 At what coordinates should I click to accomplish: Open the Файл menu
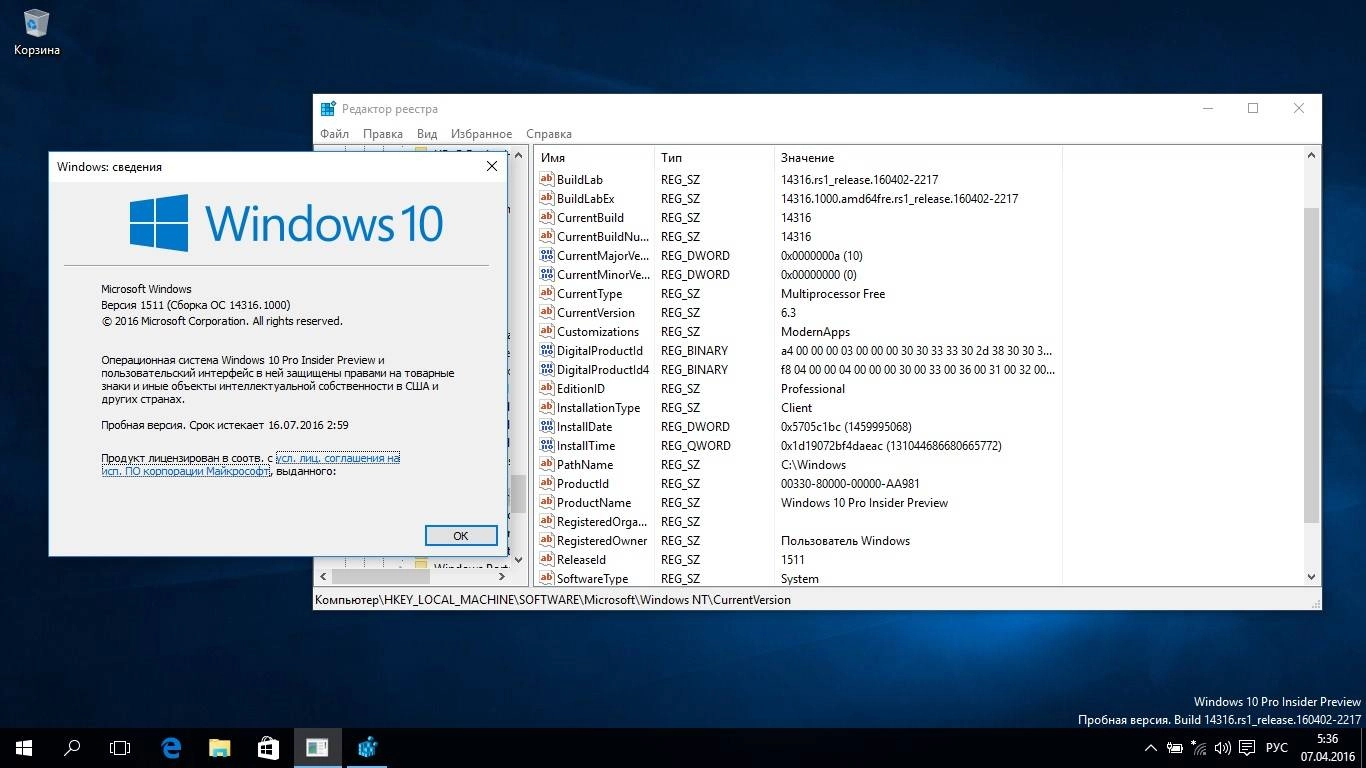tap(334, 133)
